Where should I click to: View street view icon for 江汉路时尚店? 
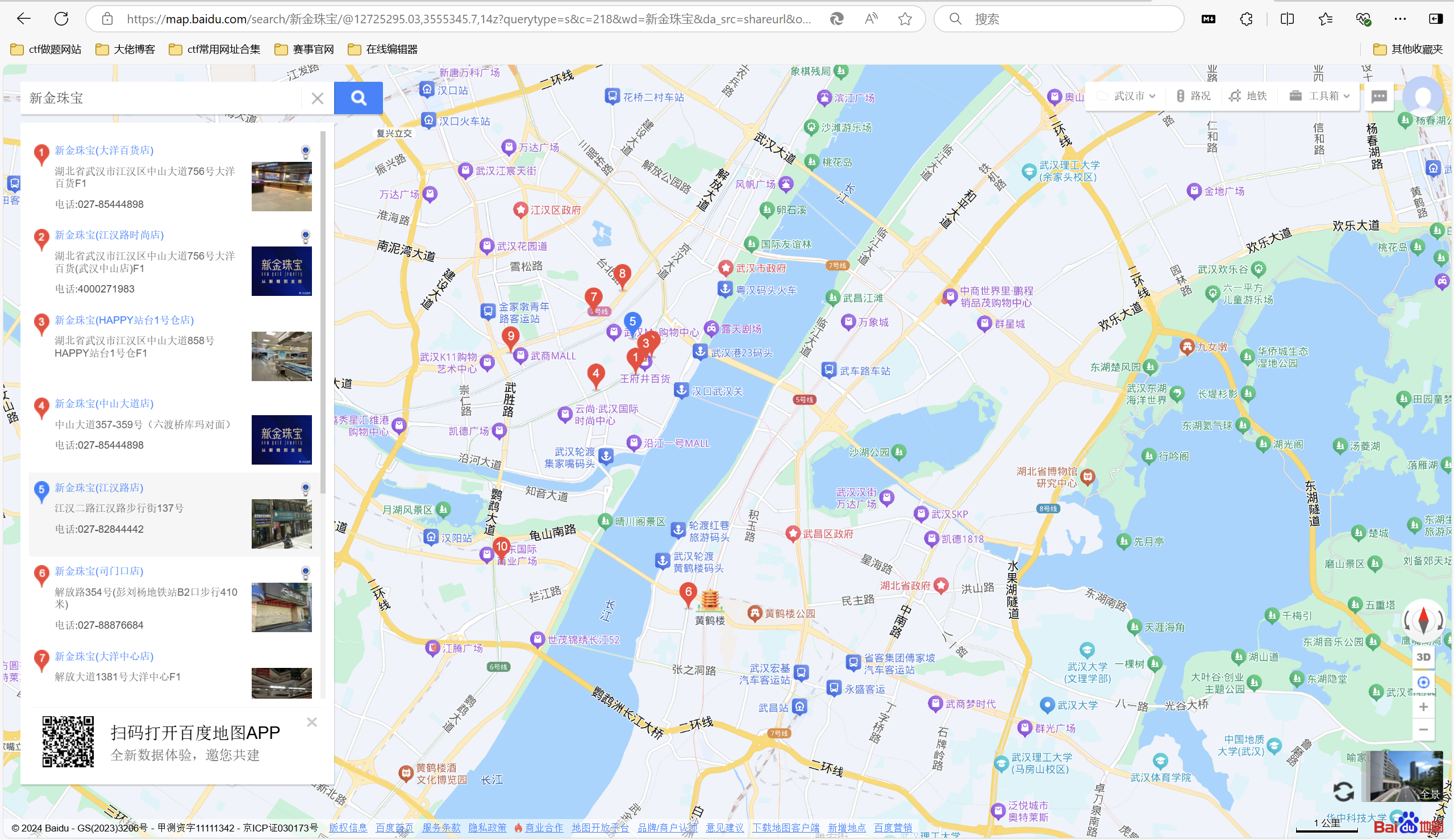click(x=306, y=236)
